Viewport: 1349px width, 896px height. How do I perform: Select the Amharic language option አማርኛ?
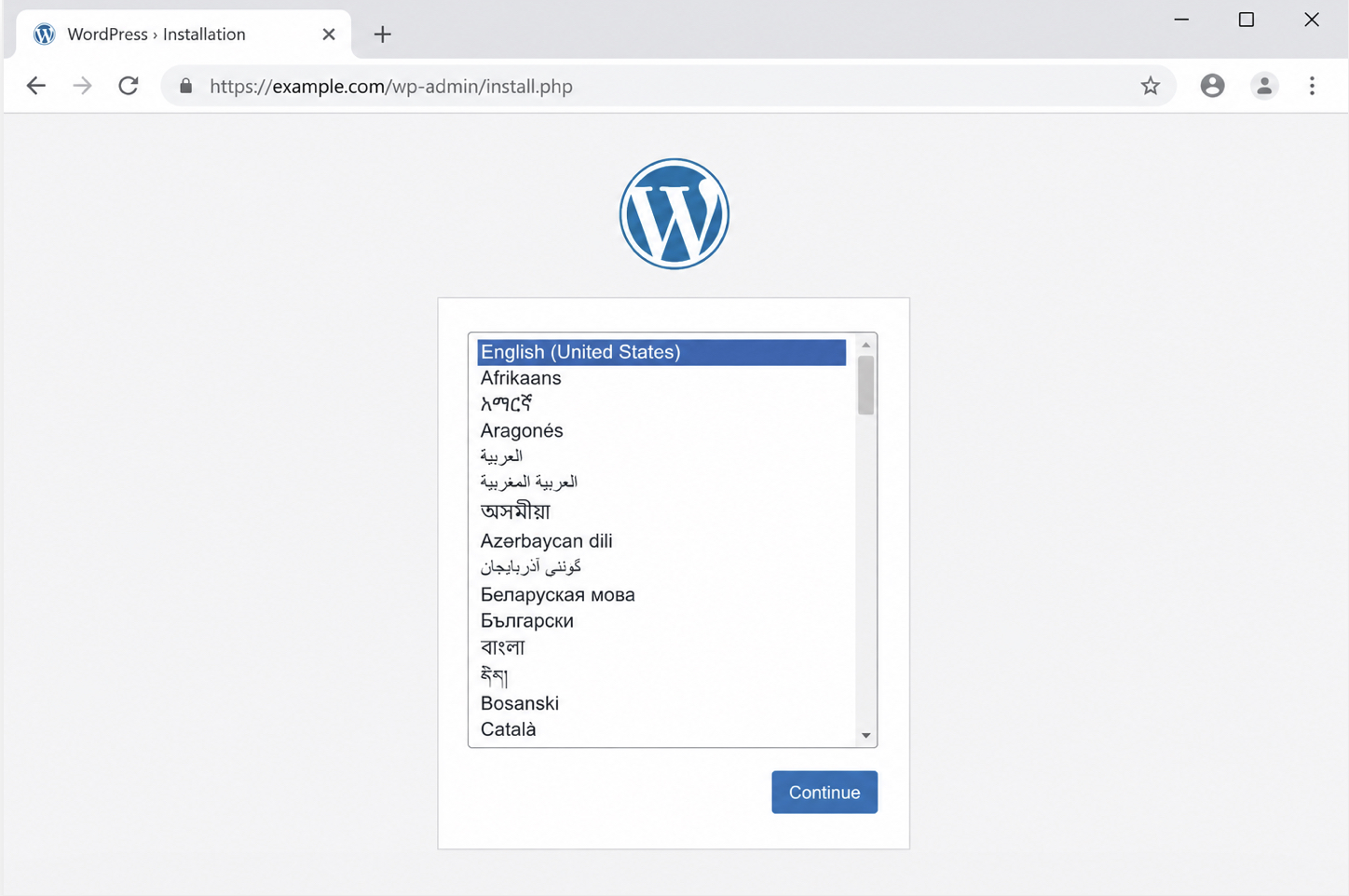click(x=661, y=404)
